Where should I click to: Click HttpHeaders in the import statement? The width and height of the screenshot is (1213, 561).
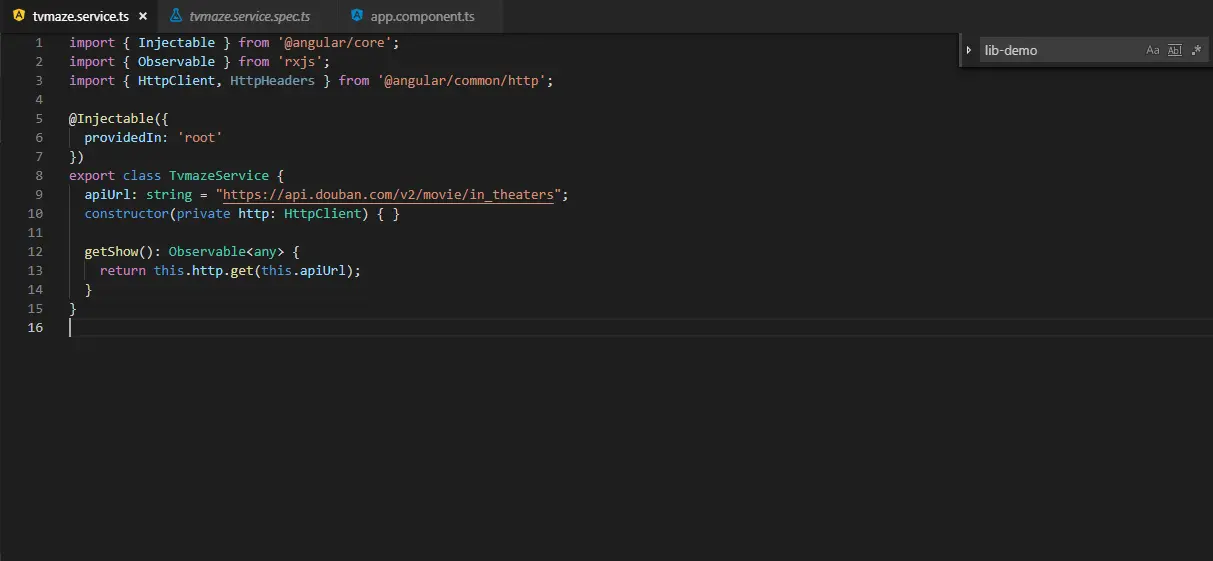click(273, 81)
